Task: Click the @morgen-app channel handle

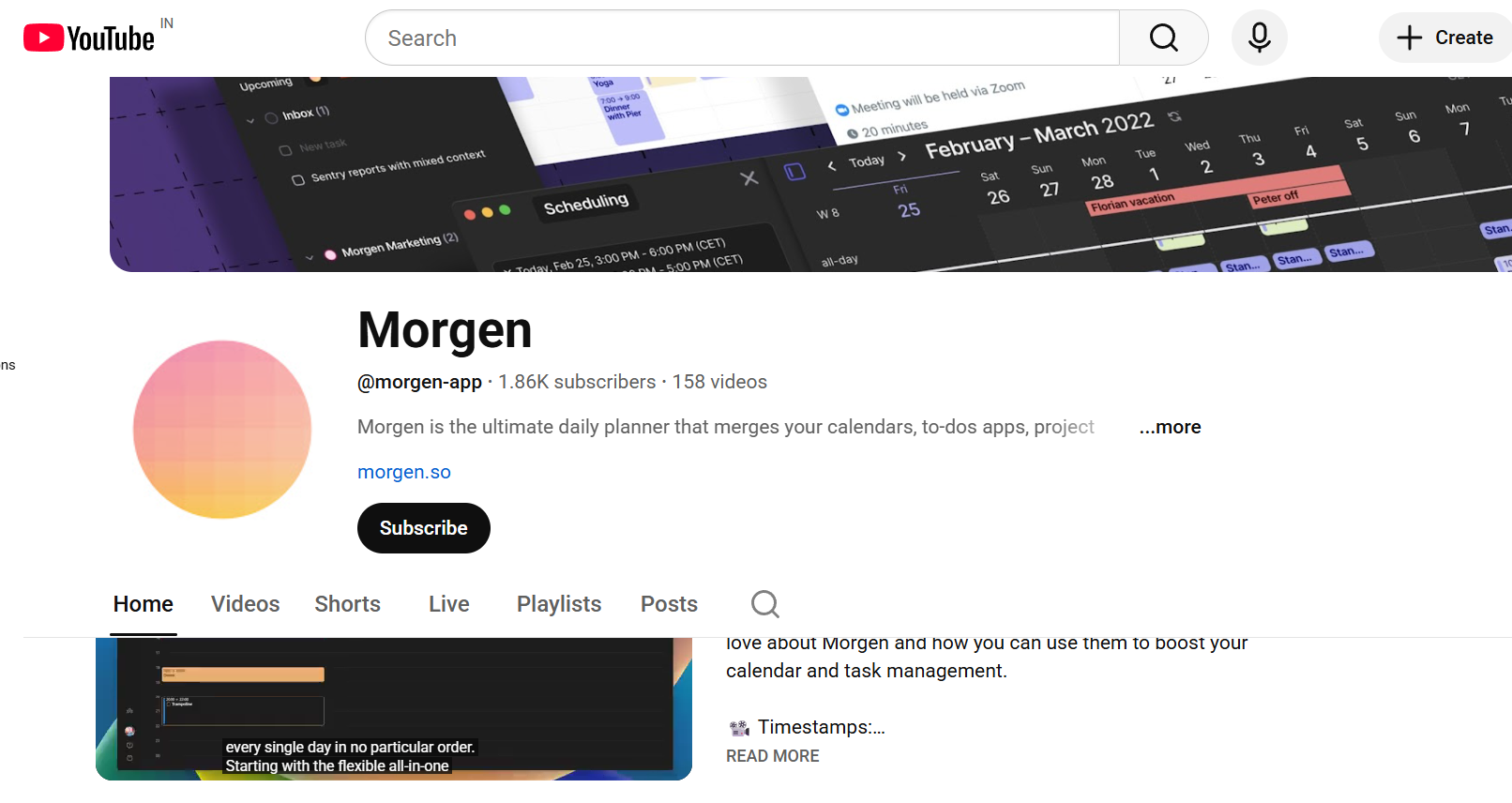Action: (x=419, y=382)
